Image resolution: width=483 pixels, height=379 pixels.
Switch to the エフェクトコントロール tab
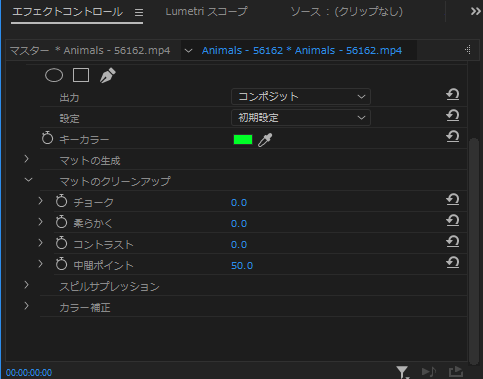[68, 12]
